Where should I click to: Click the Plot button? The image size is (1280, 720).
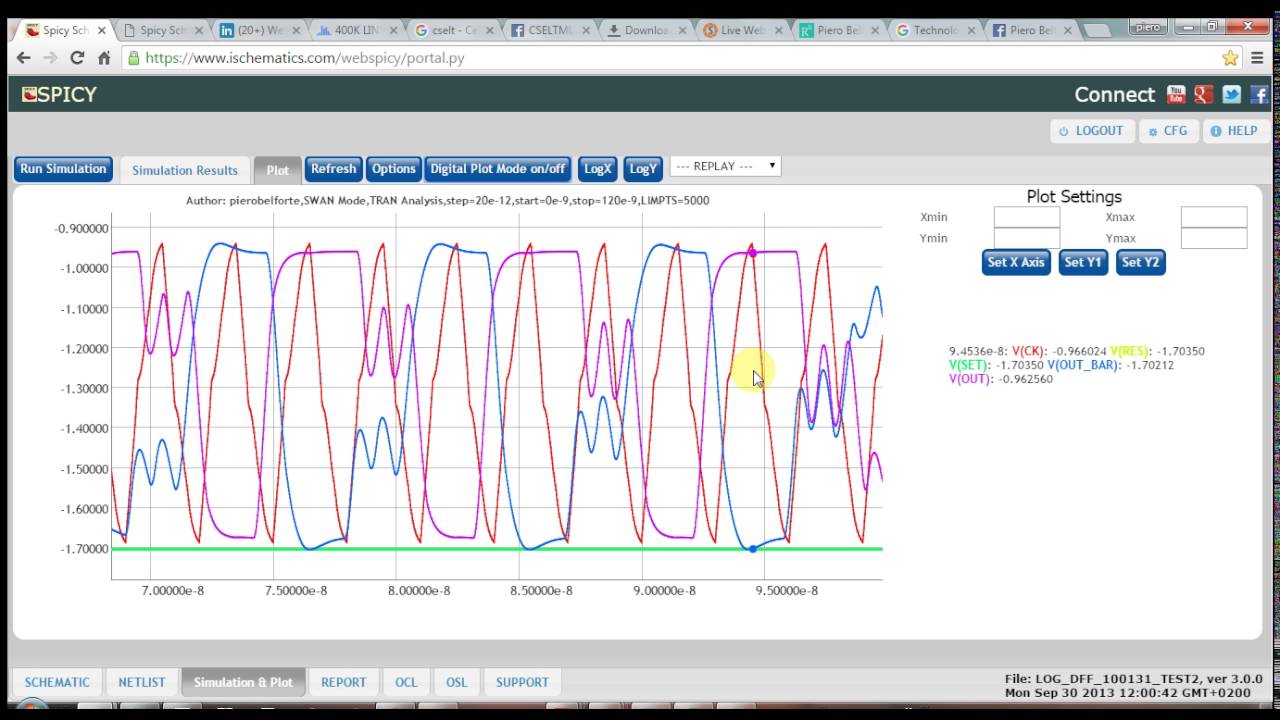(x=277, y=170)
